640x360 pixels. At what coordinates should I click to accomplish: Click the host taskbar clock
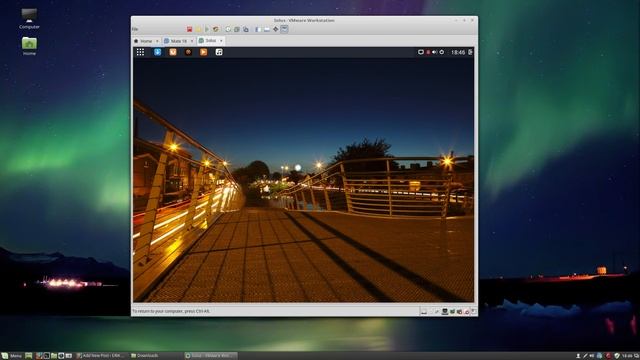tap(628, 356)
